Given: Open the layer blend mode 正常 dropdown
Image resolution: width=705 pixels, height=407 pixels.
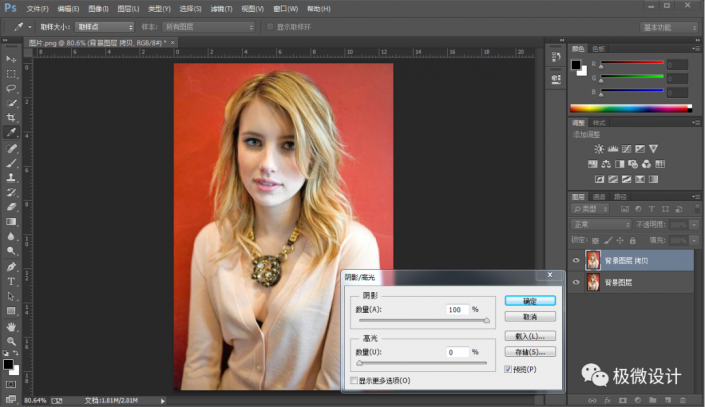Looking at the screenshot, I should (600, 226).
